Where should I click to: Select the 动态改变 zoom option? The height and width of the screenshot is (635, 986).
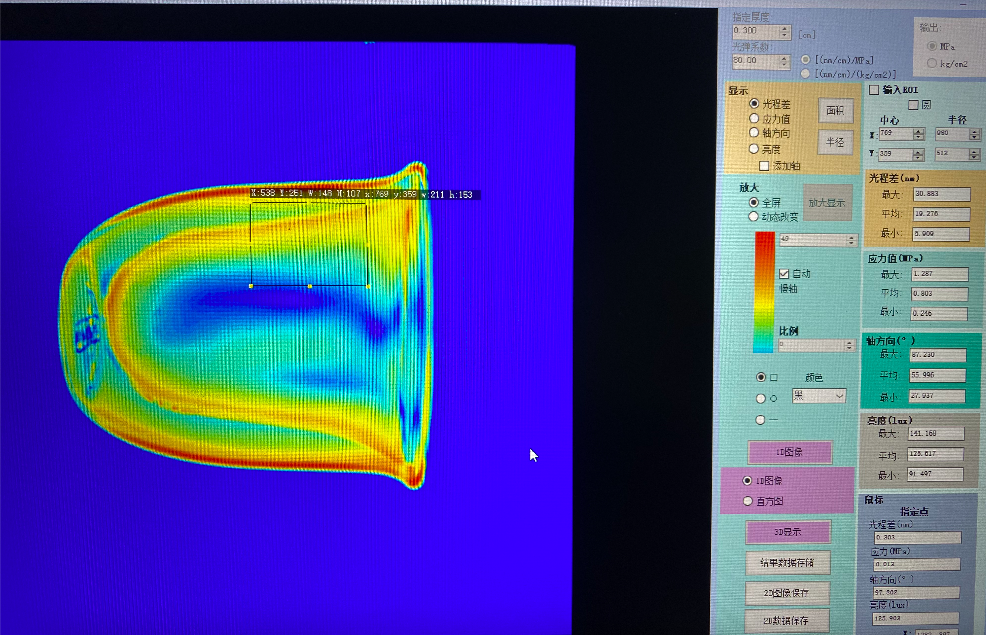pos(754,216)
